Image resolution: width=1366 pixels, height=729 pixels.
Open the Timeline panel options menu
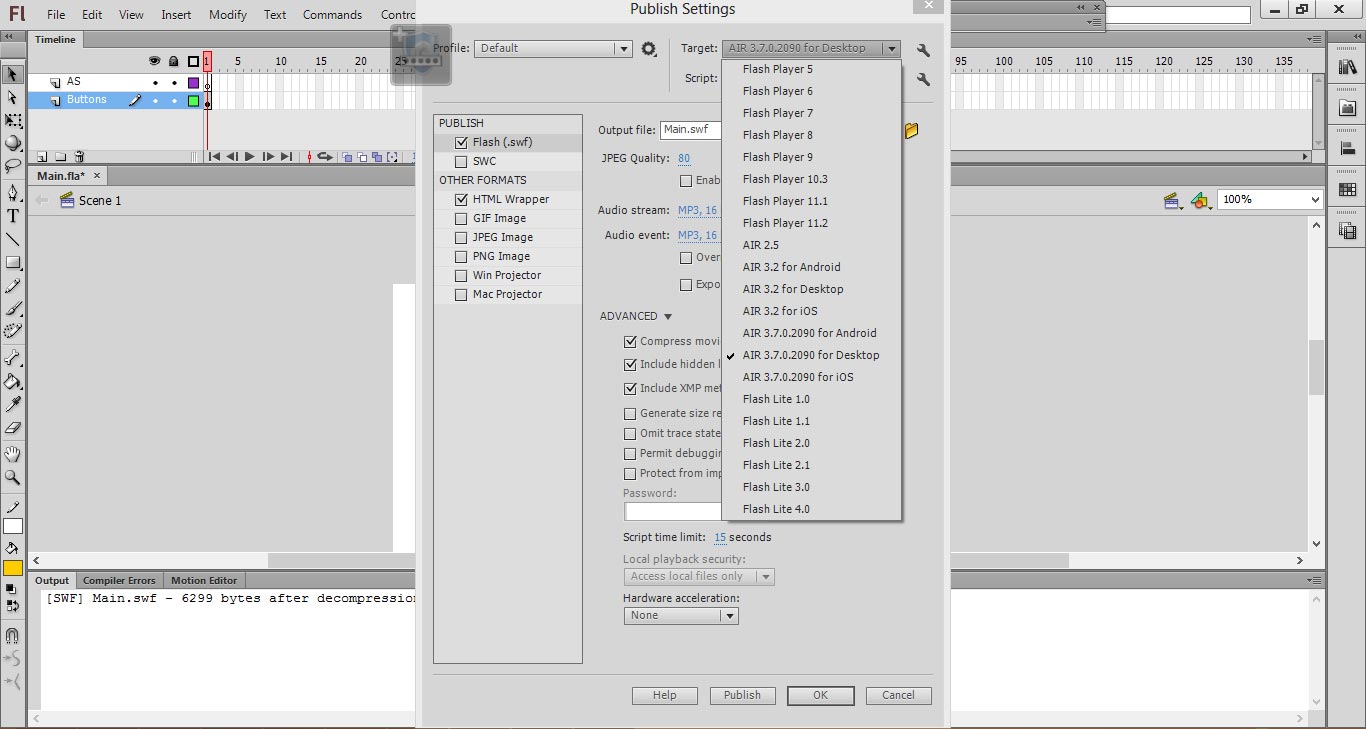[1313, 40]
